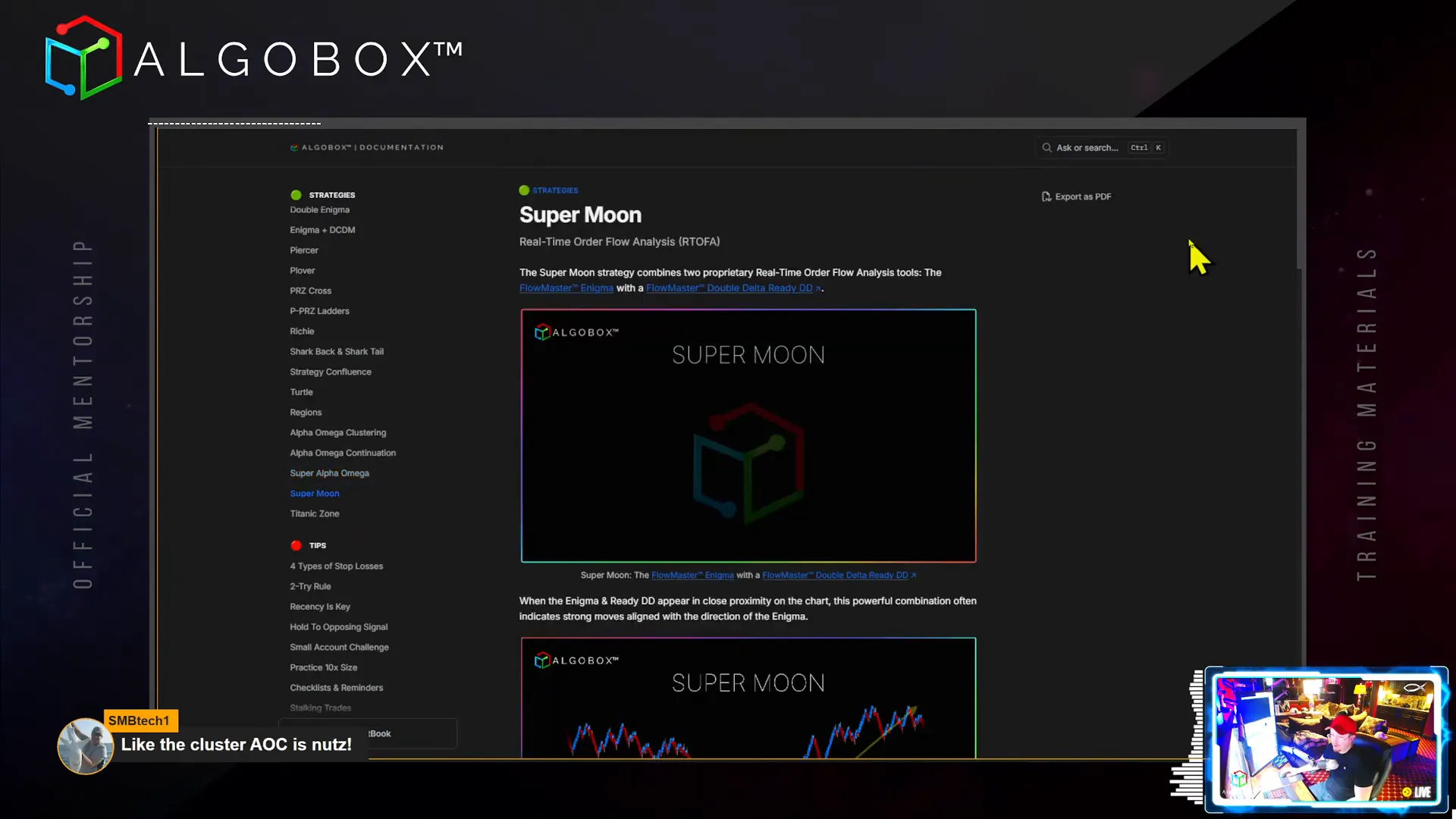
Task: Open Stalking Trades tip
Action: [x=320, y=708]
